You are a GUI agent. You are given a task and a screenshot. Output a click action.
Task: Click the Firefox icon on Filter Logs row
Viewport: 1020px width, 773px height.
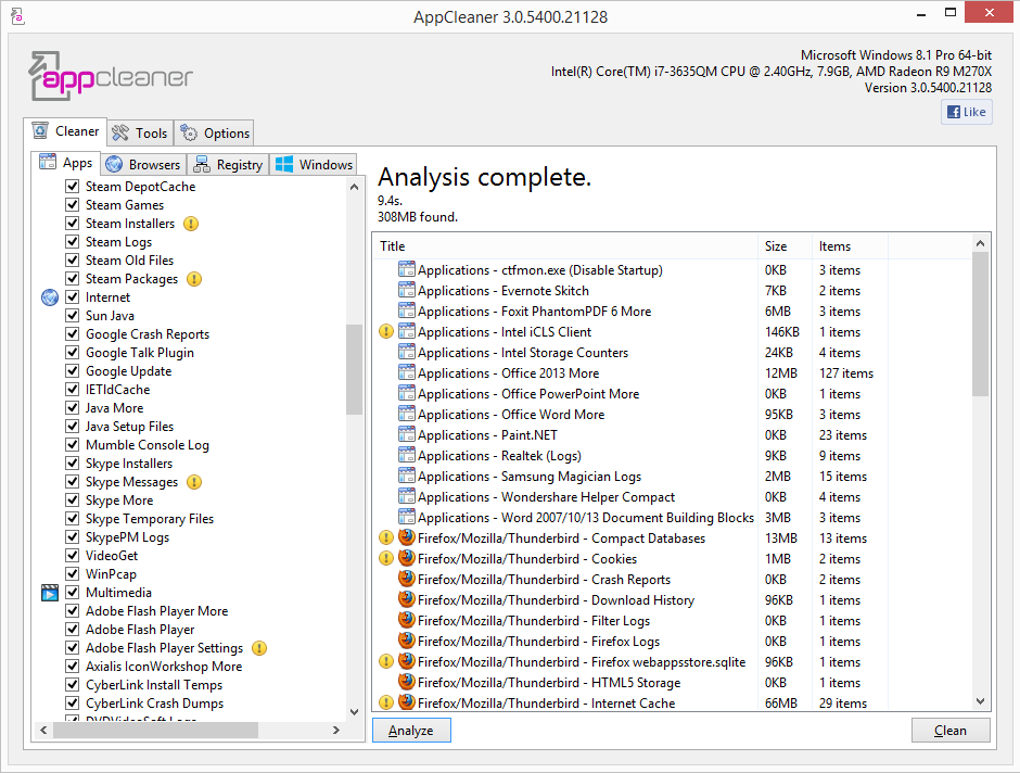(407, 620)
